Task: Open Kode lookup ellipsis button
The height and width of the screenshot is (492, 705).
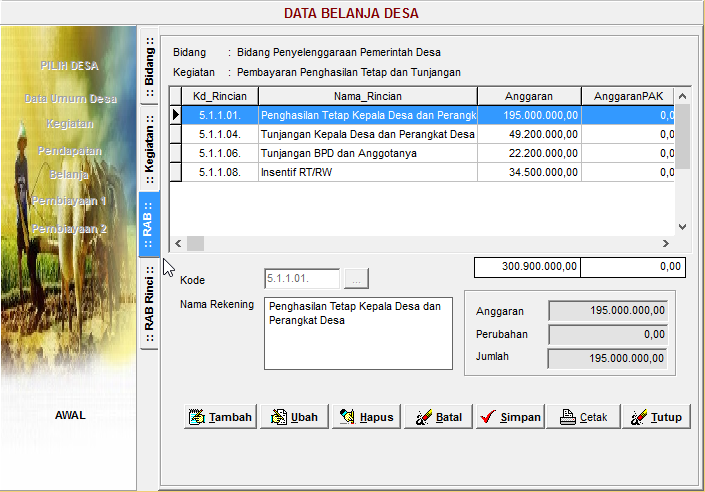Action: pyautogui.click(x=356, y=279)
